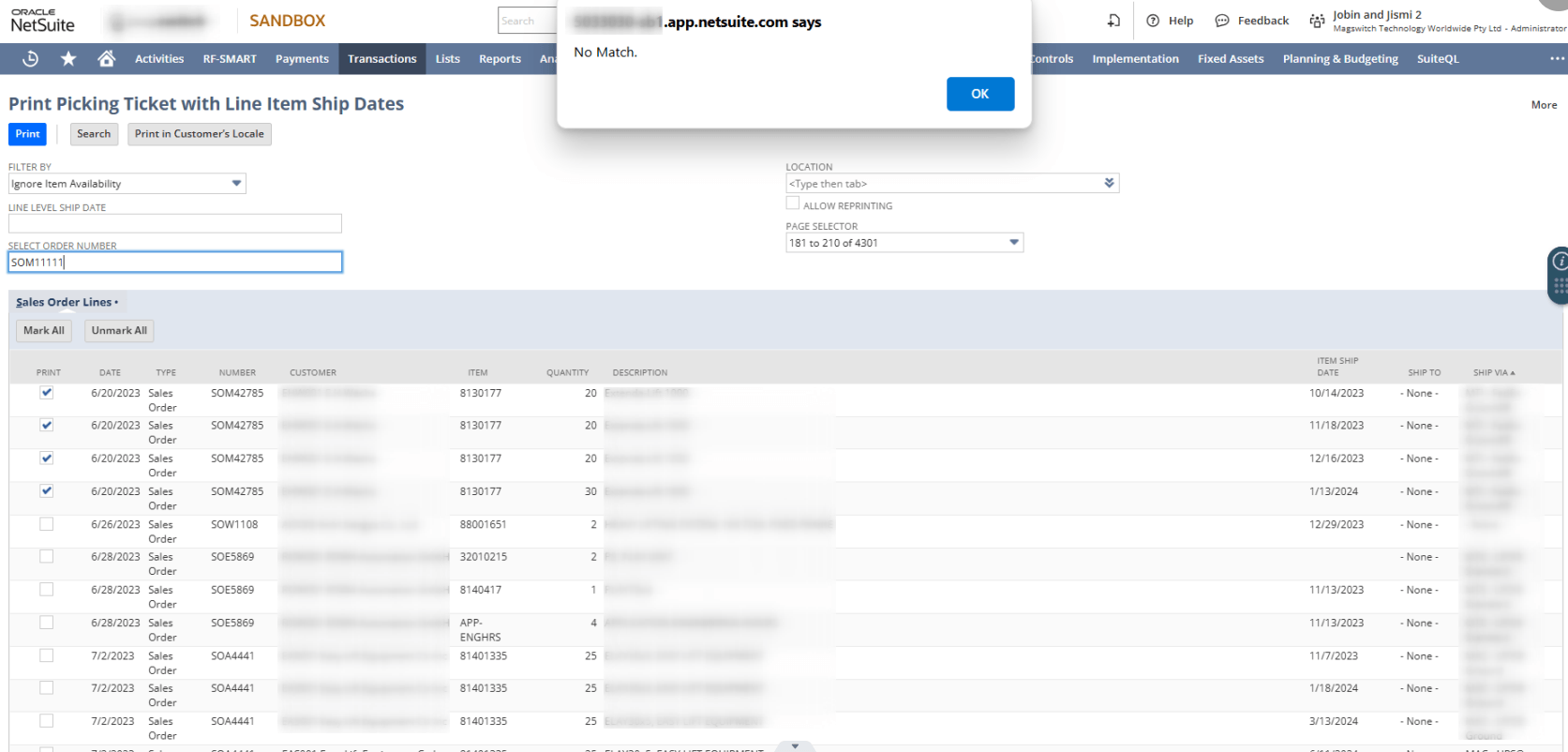Viewport: 1568px width, 752px height.
Task: Click the blue Print button
Action: [x=27, y=134]
